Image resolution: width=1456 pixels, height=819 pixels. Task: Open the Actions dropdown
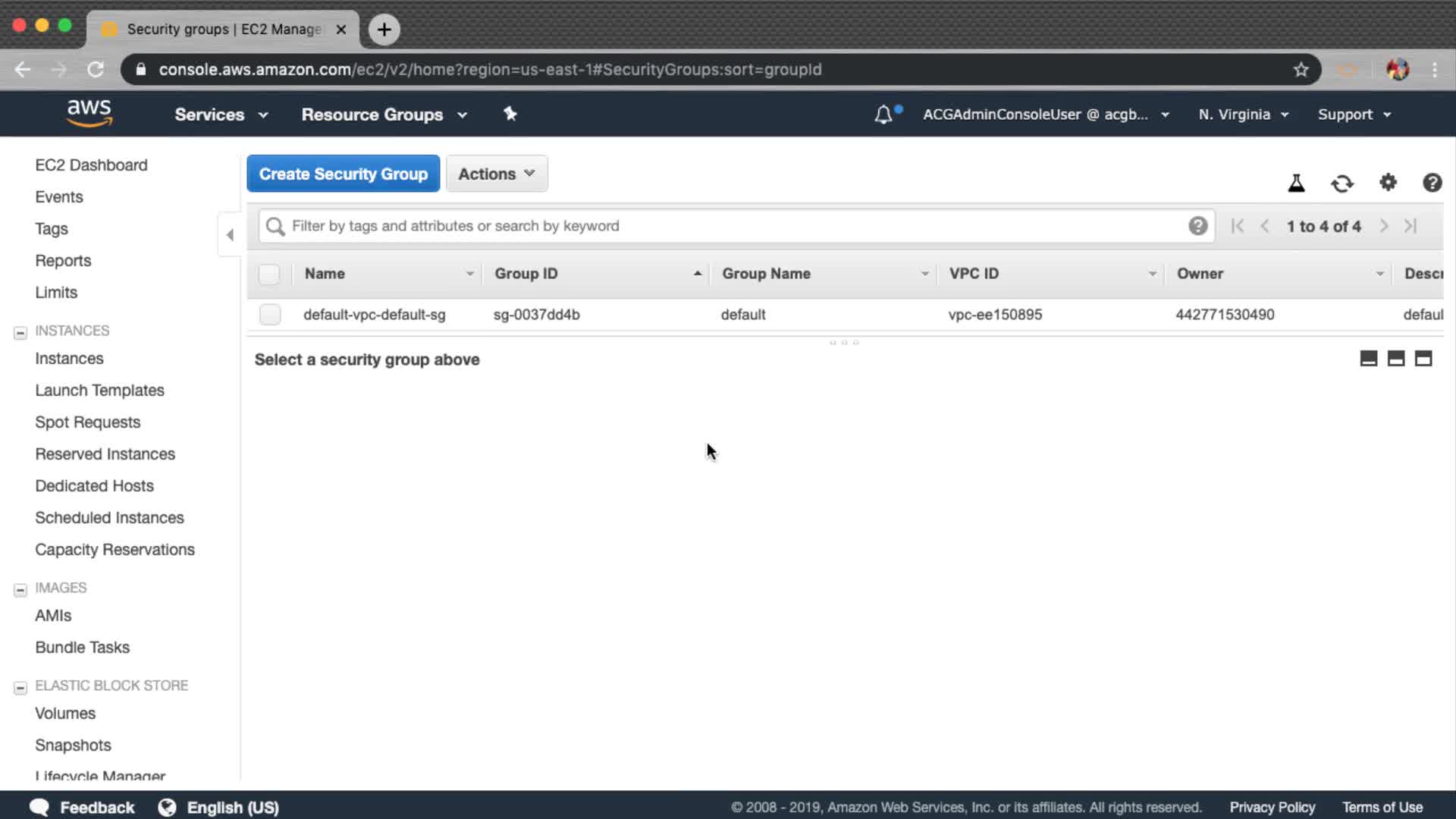497,174
